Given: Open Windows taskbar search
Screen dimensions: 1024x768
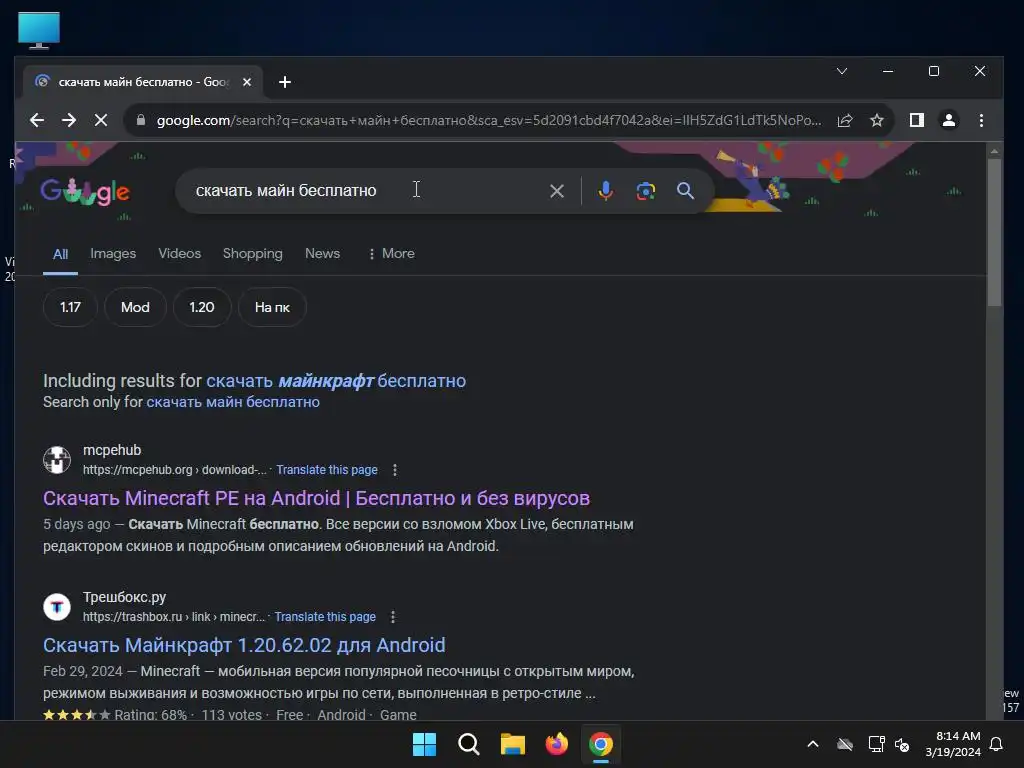Looking at the screenshot, I should click(468, 744).
